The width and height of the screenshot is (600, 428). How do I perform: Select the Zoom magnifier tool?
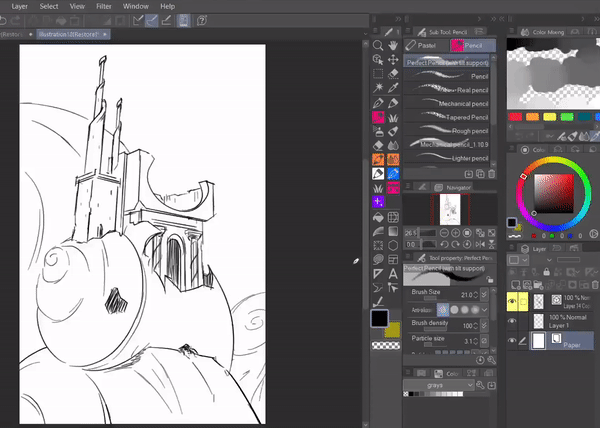point(379,45)
